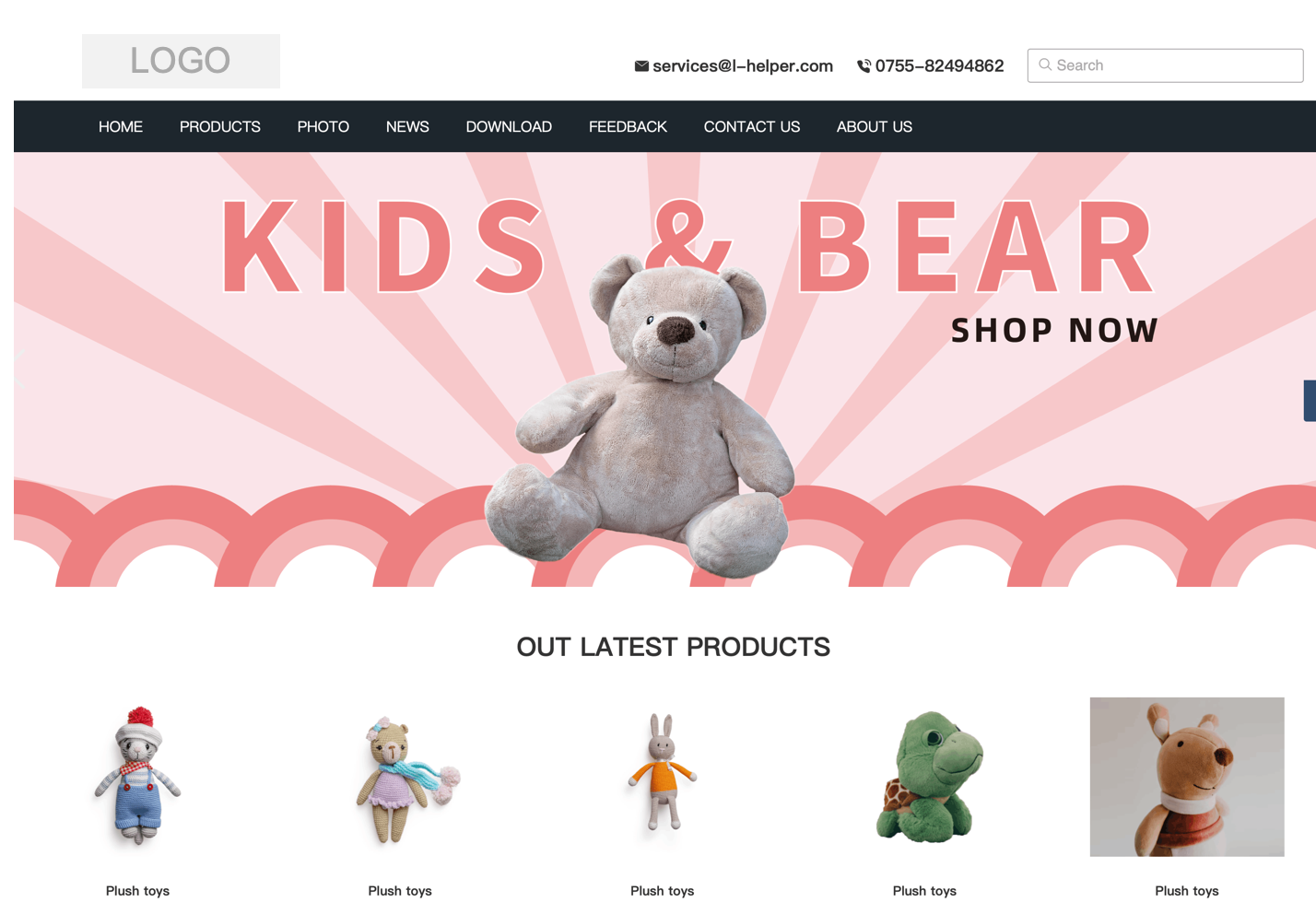This screenshot has height=914, width=1316.
Task: Click the phone handset icon
Action: click(x=864, y=66)
